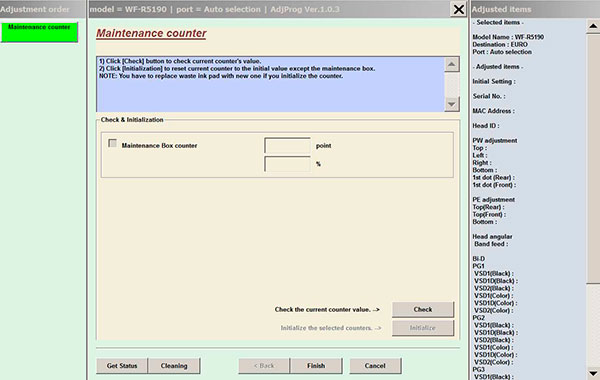This screenshot has height=380, width=600.
Task: Close the AdjProg window with X
Action: 458,9
